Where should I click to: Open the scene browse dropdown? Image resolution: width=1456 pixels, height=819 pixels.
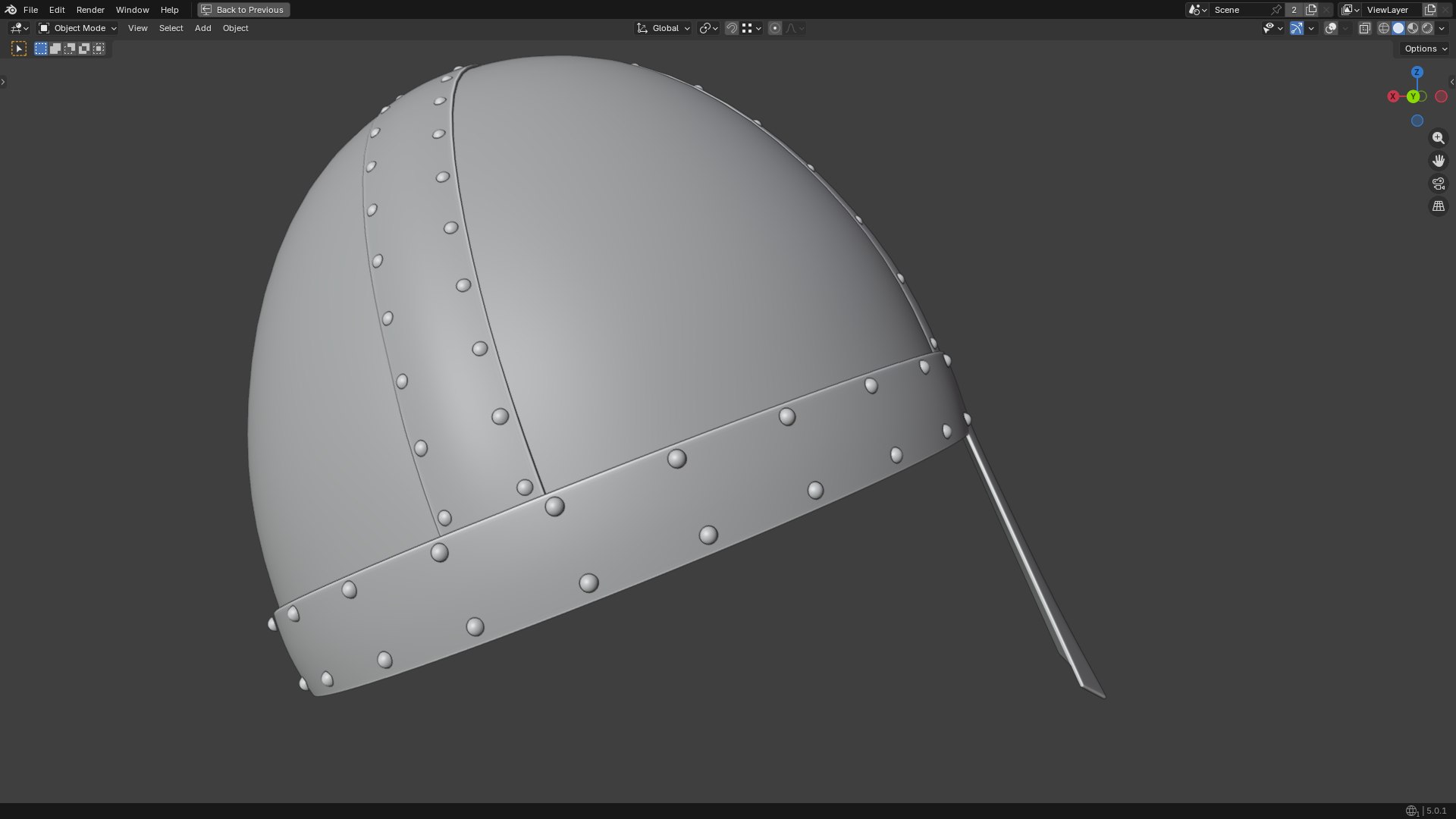1197,10
